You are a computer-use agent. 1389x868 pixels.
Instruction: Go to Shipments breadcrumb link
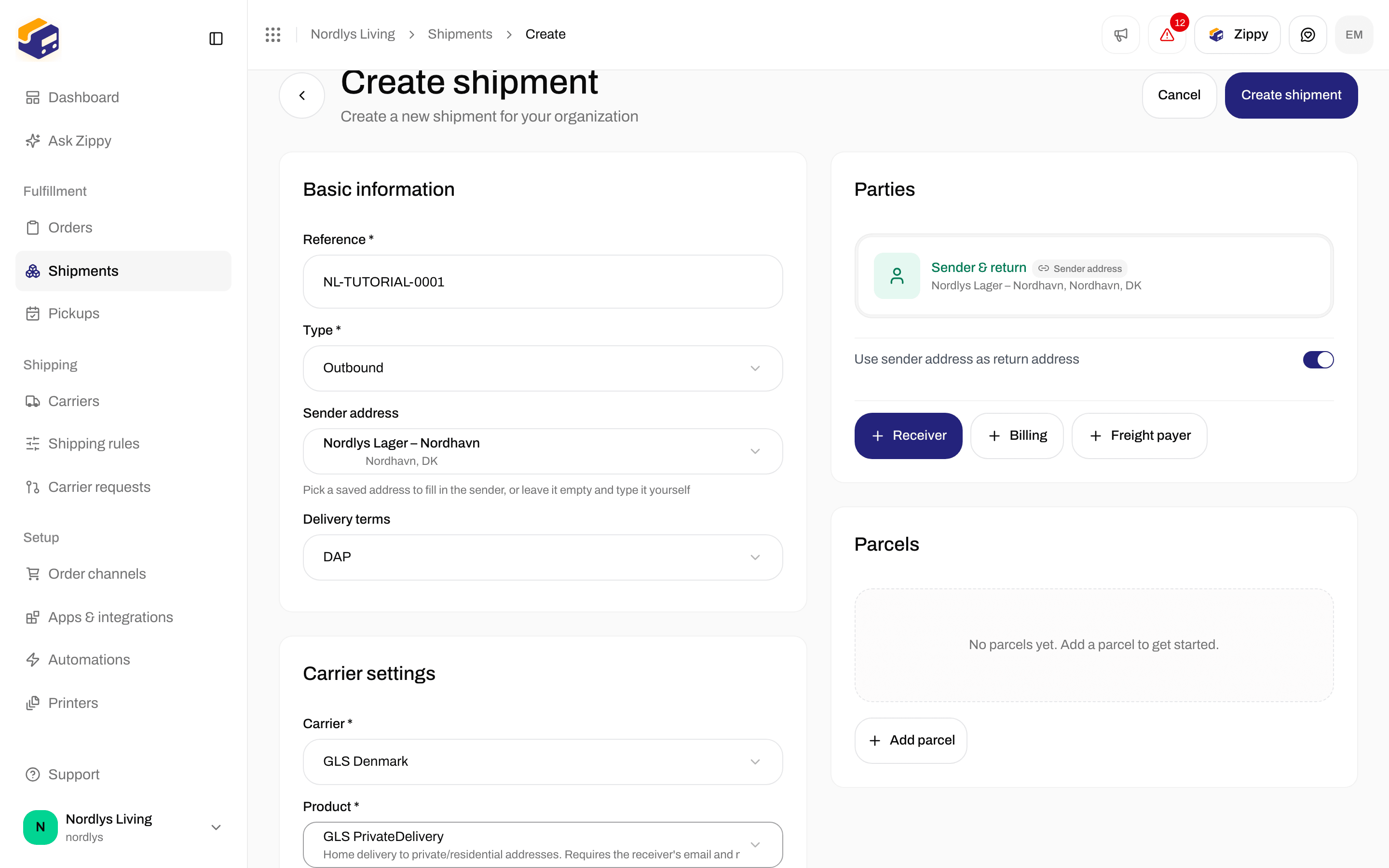pyautogui.click(x=460, y=34)
